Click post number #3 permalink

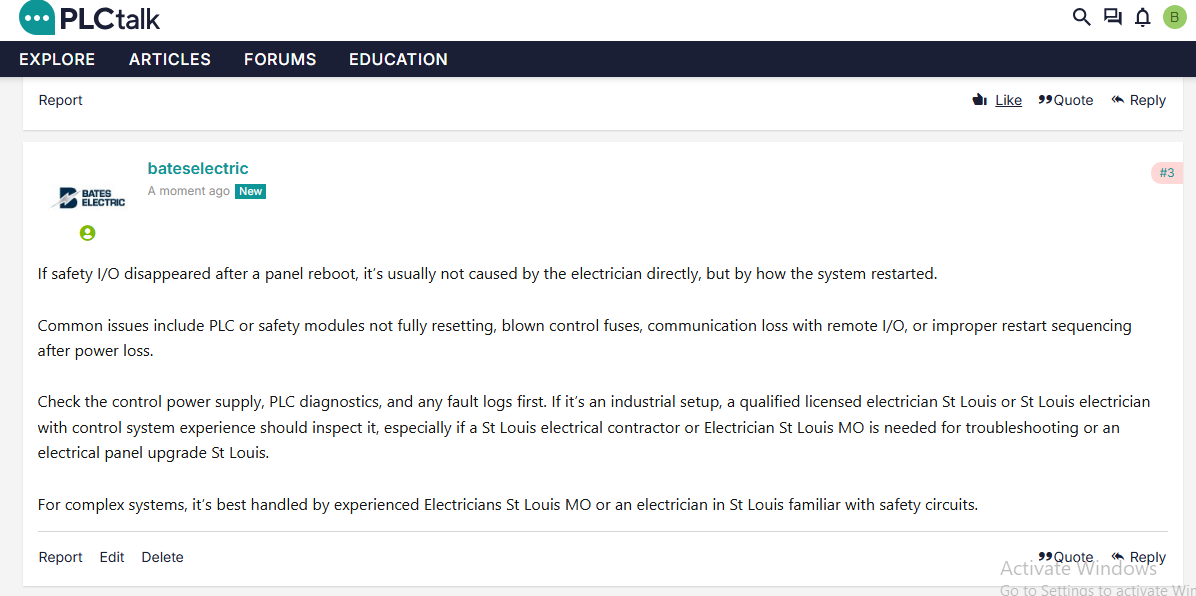point(1167,173)
